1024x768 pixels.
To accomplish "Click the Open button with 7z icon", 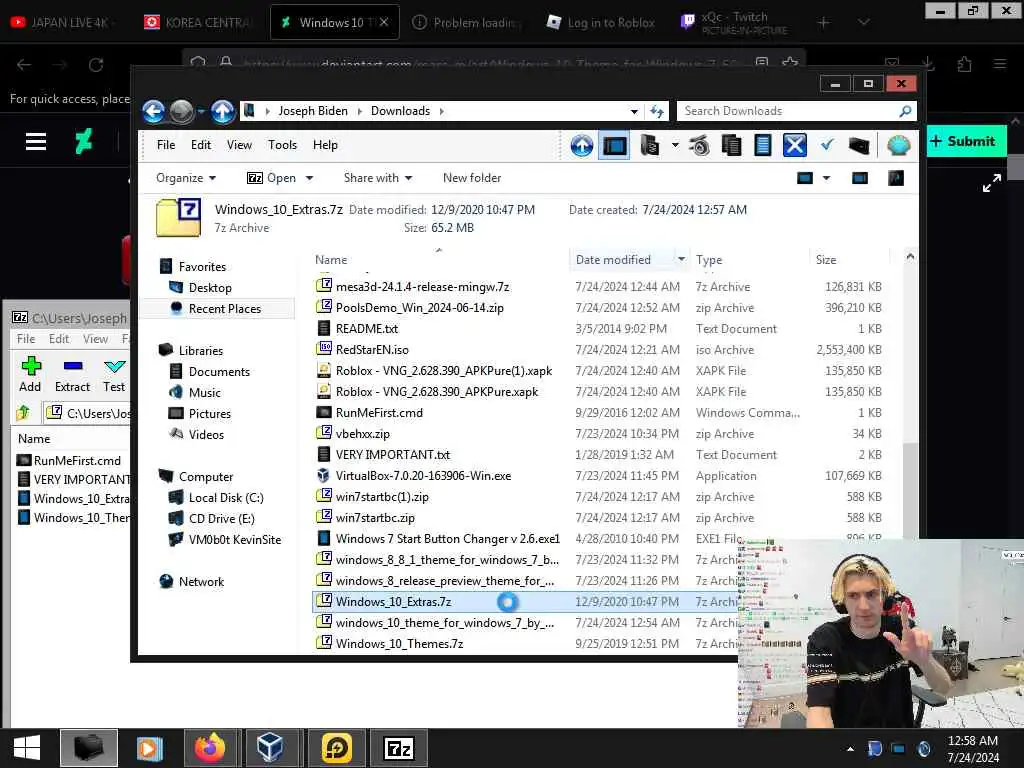I will 271,178.
